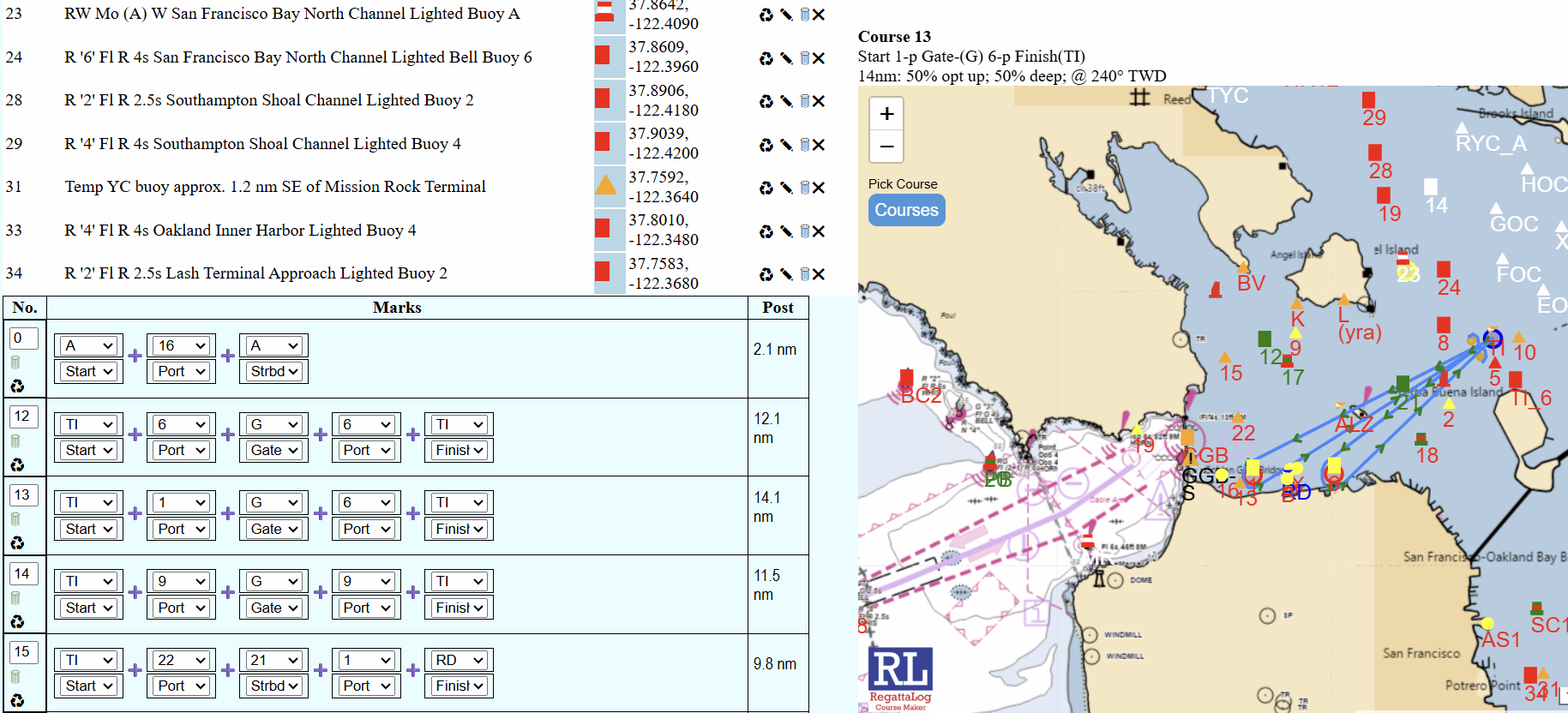Image resolution: width=1568 pixels, height=713 pixels.
Task: Click the blue Courses button
Action: coord(906,210)
